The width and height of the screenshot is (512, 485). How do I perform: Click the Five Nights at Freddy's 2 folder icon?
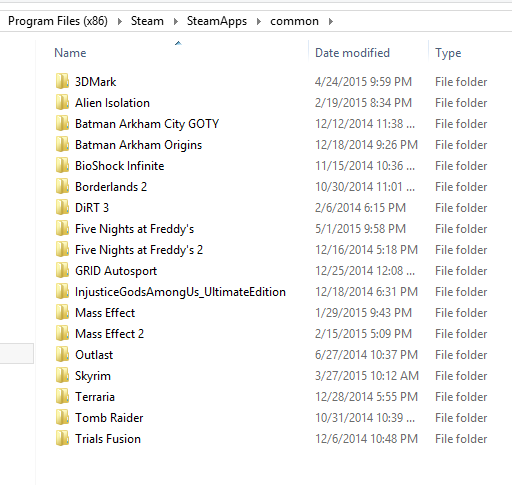tap(62, 249)
